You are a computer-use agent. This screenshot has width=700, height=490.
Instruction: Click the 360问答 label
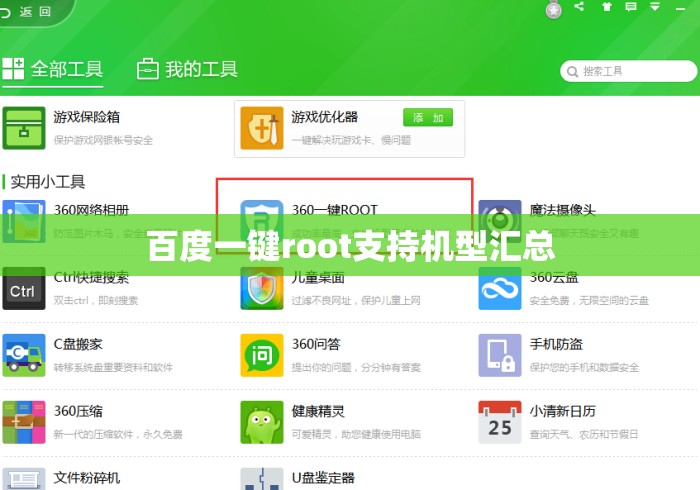pyautogui.click(x=316, y=345)
